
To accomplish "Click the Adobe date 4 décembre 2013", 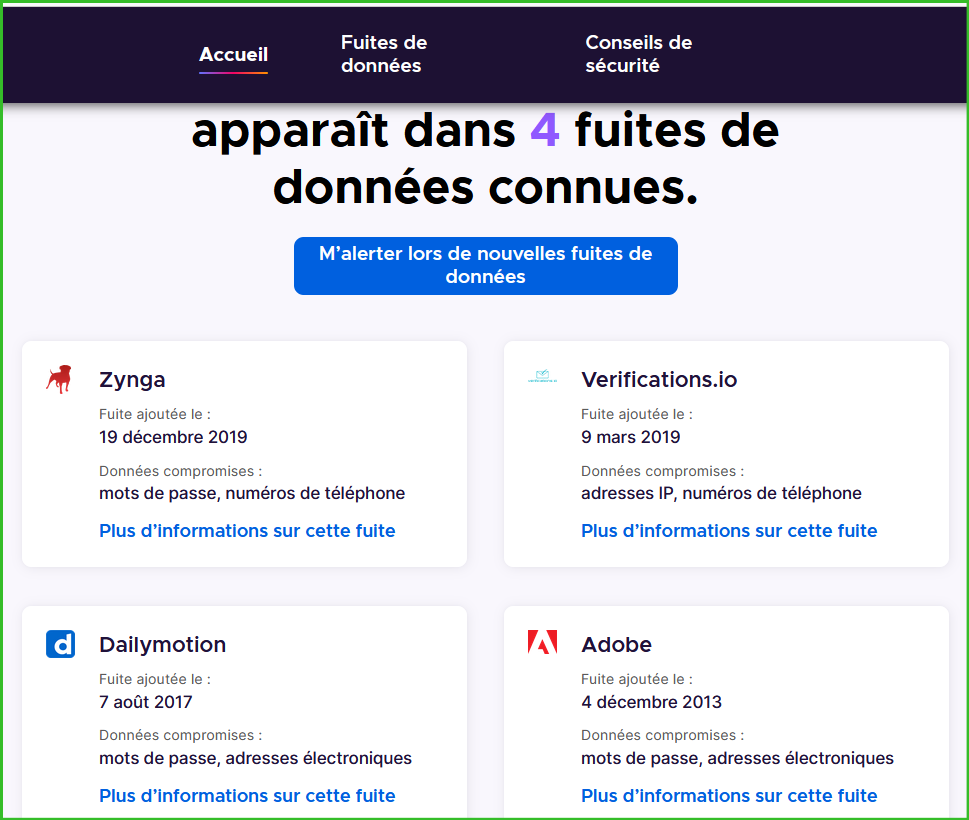I will 651,702.
